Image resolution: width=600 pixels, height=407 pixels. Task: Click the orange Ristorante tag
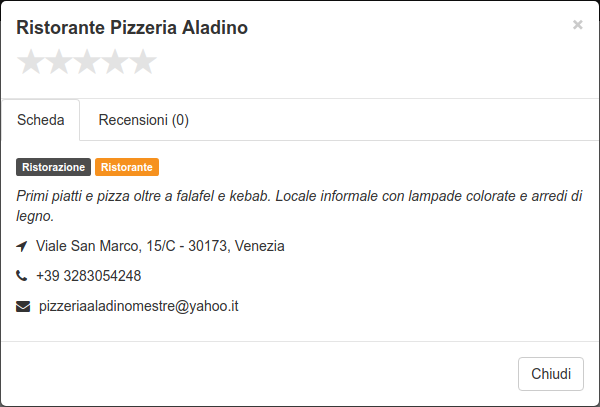tap(127, 167)
